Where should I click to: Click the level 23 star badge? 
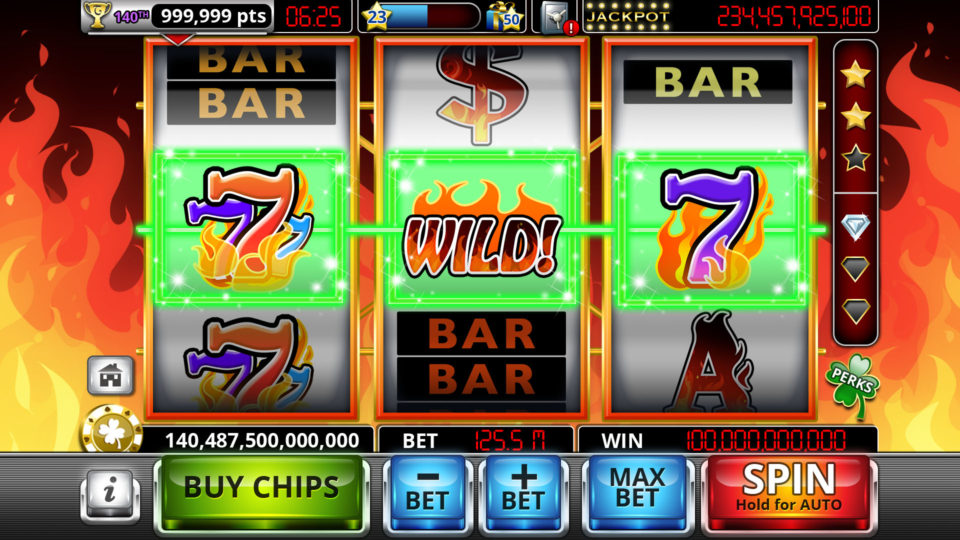point(376,17)
